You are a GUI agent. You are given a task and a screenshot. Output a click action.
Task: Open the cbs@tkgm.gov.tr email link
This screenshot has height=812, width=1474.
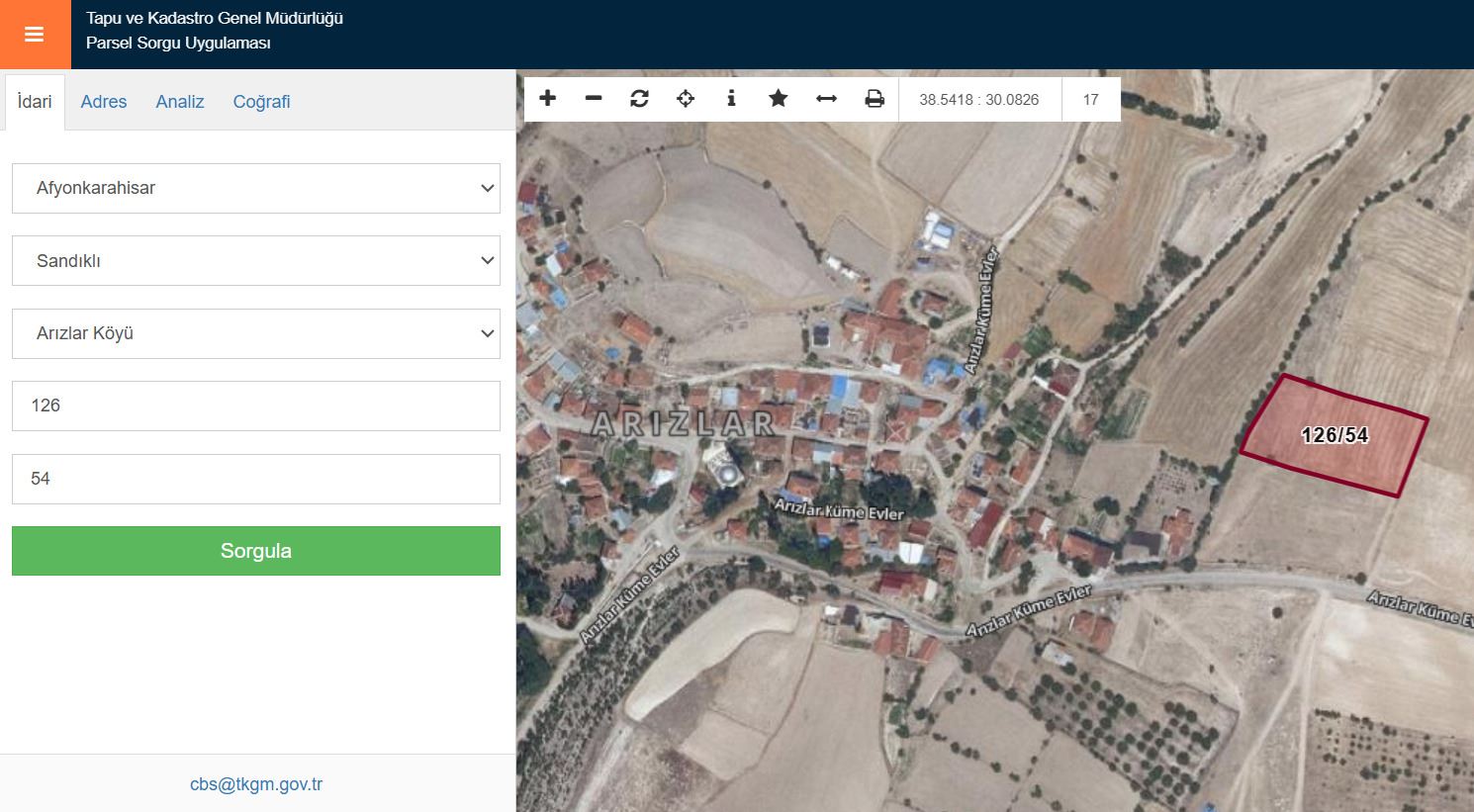(256, 784)
